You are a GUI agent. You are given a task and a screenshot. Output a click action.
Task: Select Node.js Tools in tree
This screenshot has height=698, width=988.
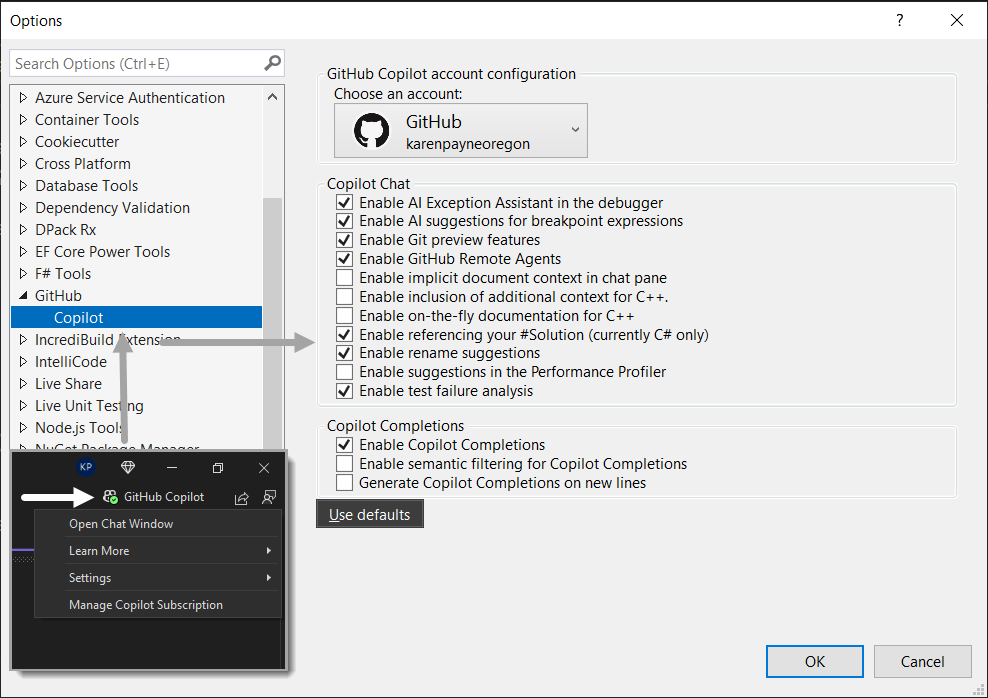click(80, 428)
